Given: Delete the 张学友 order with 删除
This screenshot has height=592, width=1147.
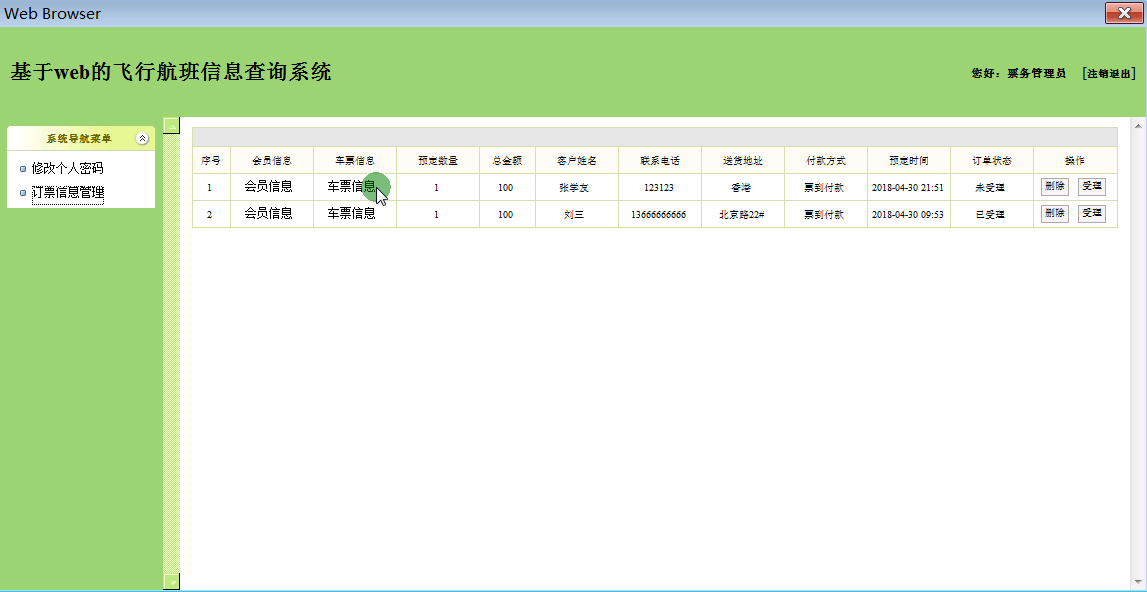Looking at the screenshot, I should click(1055, 187).
